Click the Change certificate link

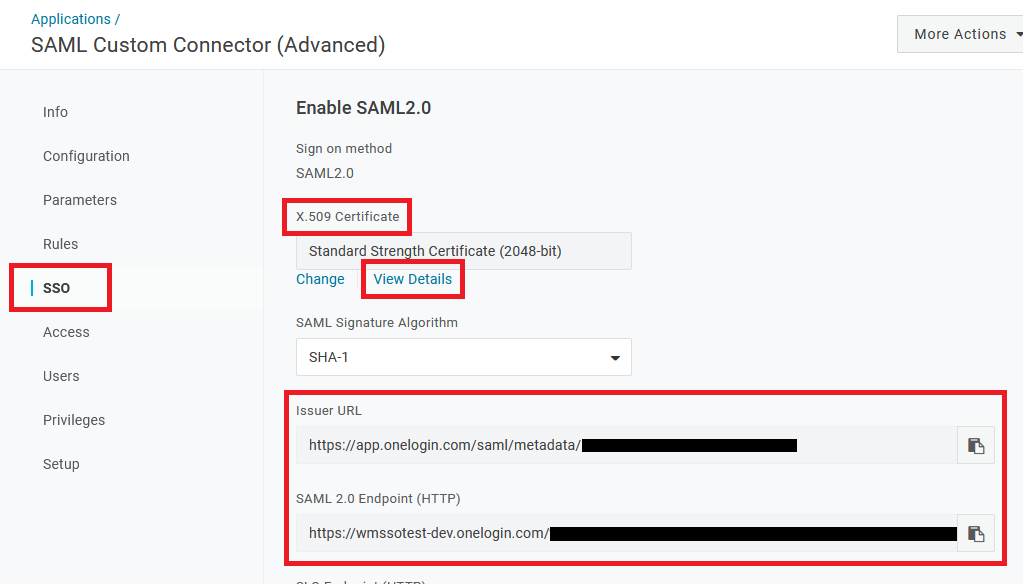pyautogui.click(x=320, y=279)
